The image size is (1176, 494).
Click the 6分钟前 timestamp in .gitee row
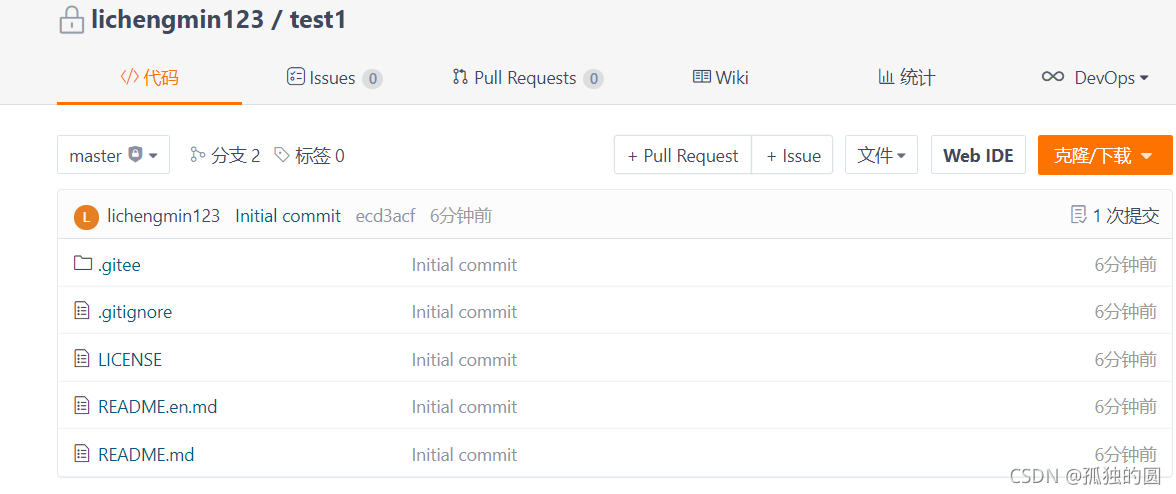tap(1125, 265)
